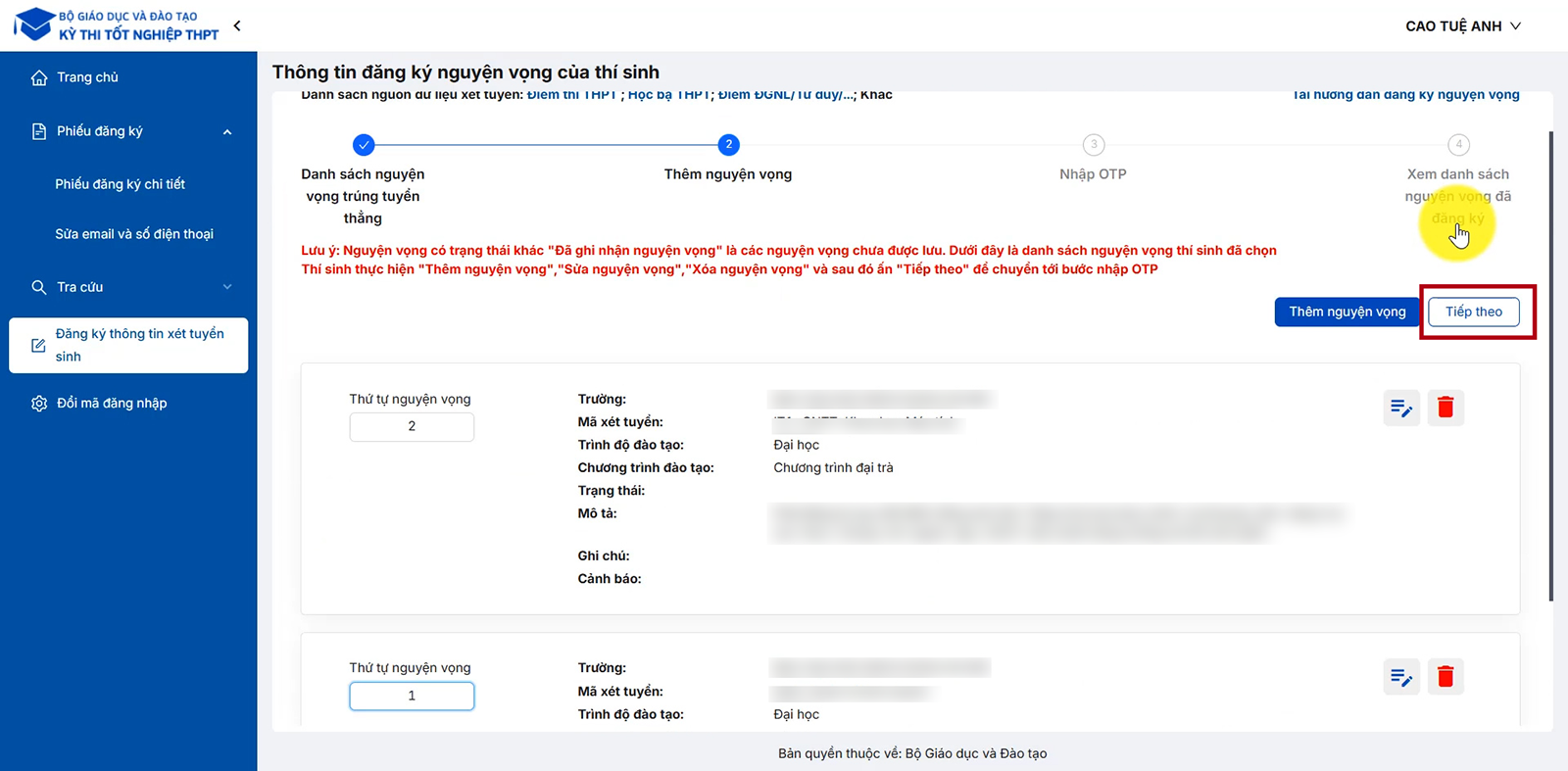Open Sửa email và số điện thoại

click(134, 234)
